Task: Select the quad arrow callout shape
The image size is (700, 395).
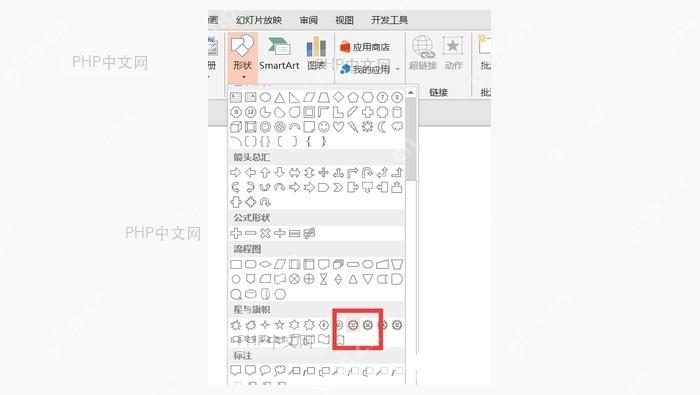Action: [x=250, y=202]
